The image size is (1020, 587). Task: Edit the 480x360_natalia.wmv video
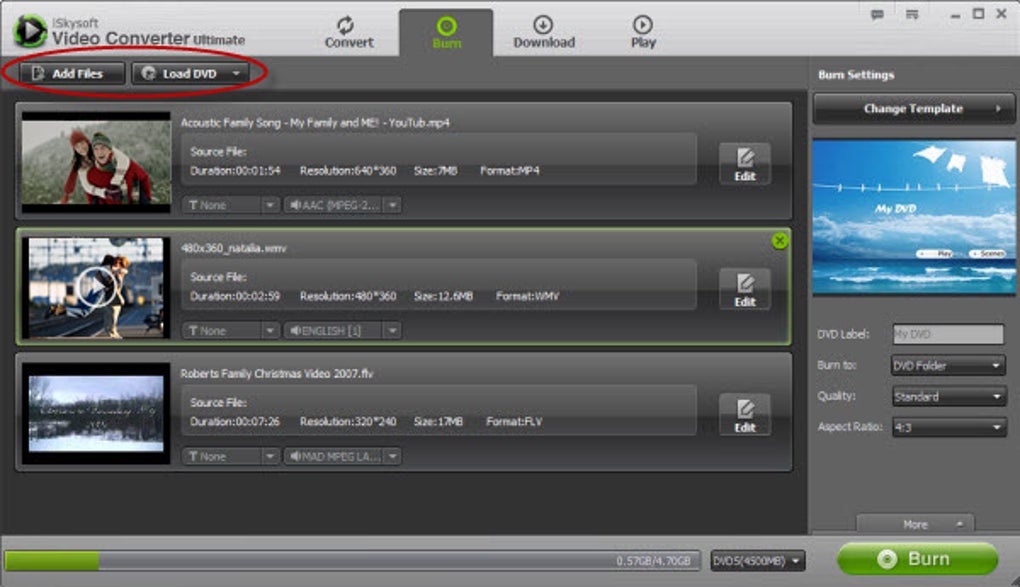(745, 289)
